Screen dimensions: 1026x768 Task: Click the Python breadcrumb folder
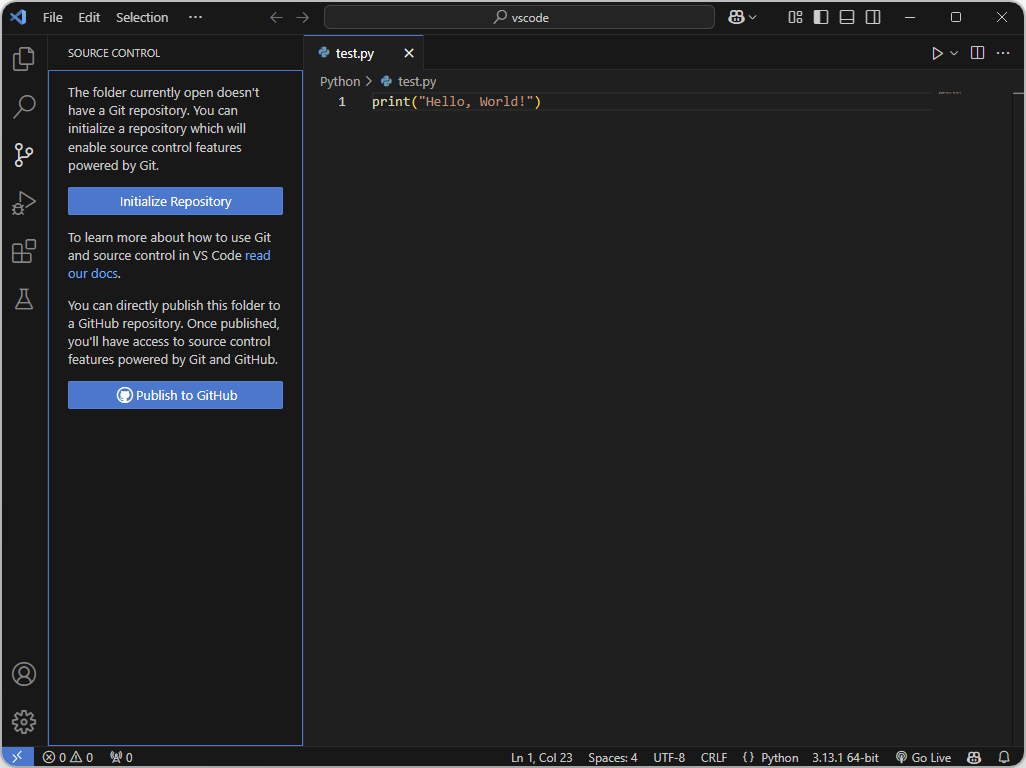pos(340,82)
